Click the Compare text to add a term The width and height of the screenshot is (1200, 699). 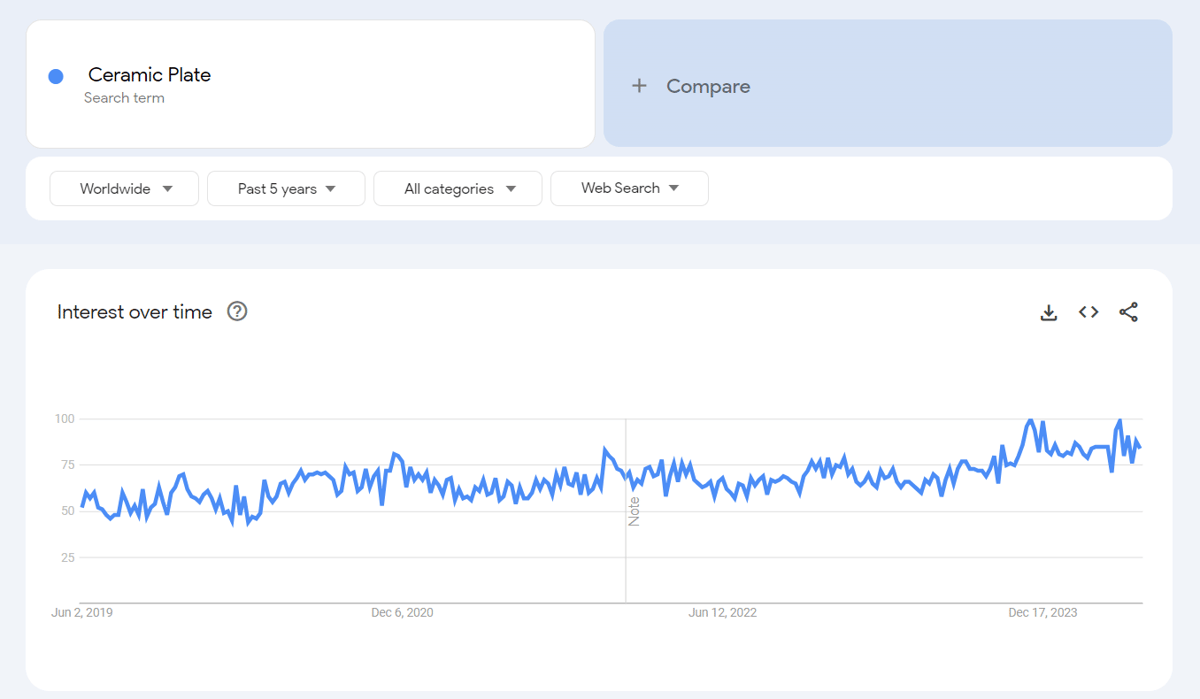[708, 86]
